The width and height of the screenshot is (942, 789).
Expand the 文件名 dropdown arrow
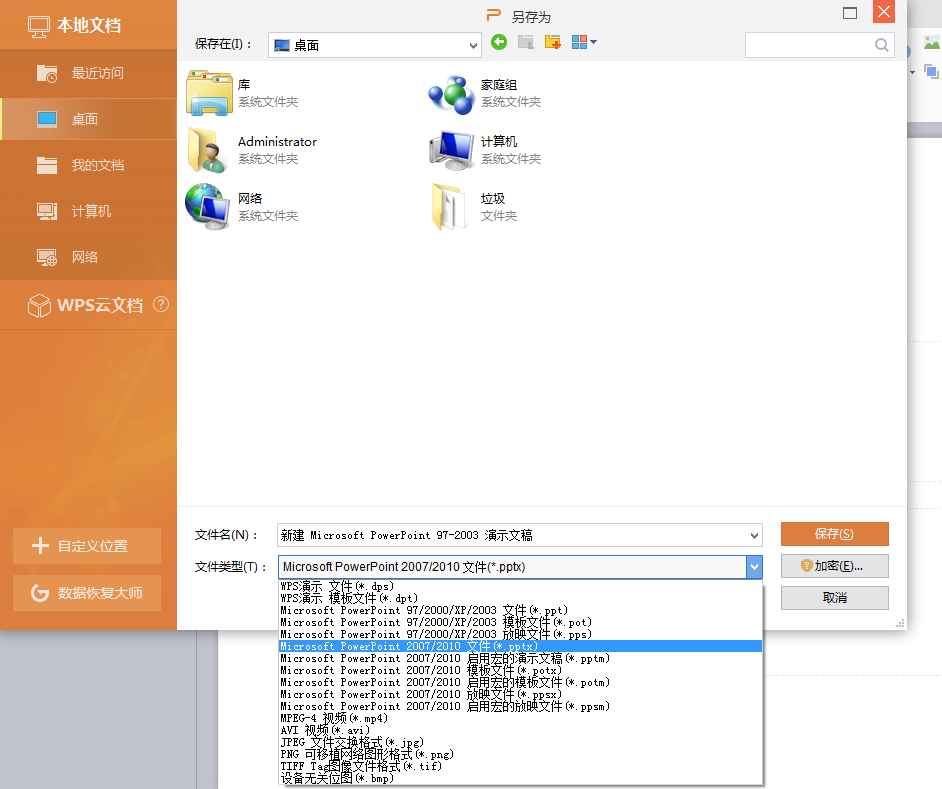click(x=754, y=535)
